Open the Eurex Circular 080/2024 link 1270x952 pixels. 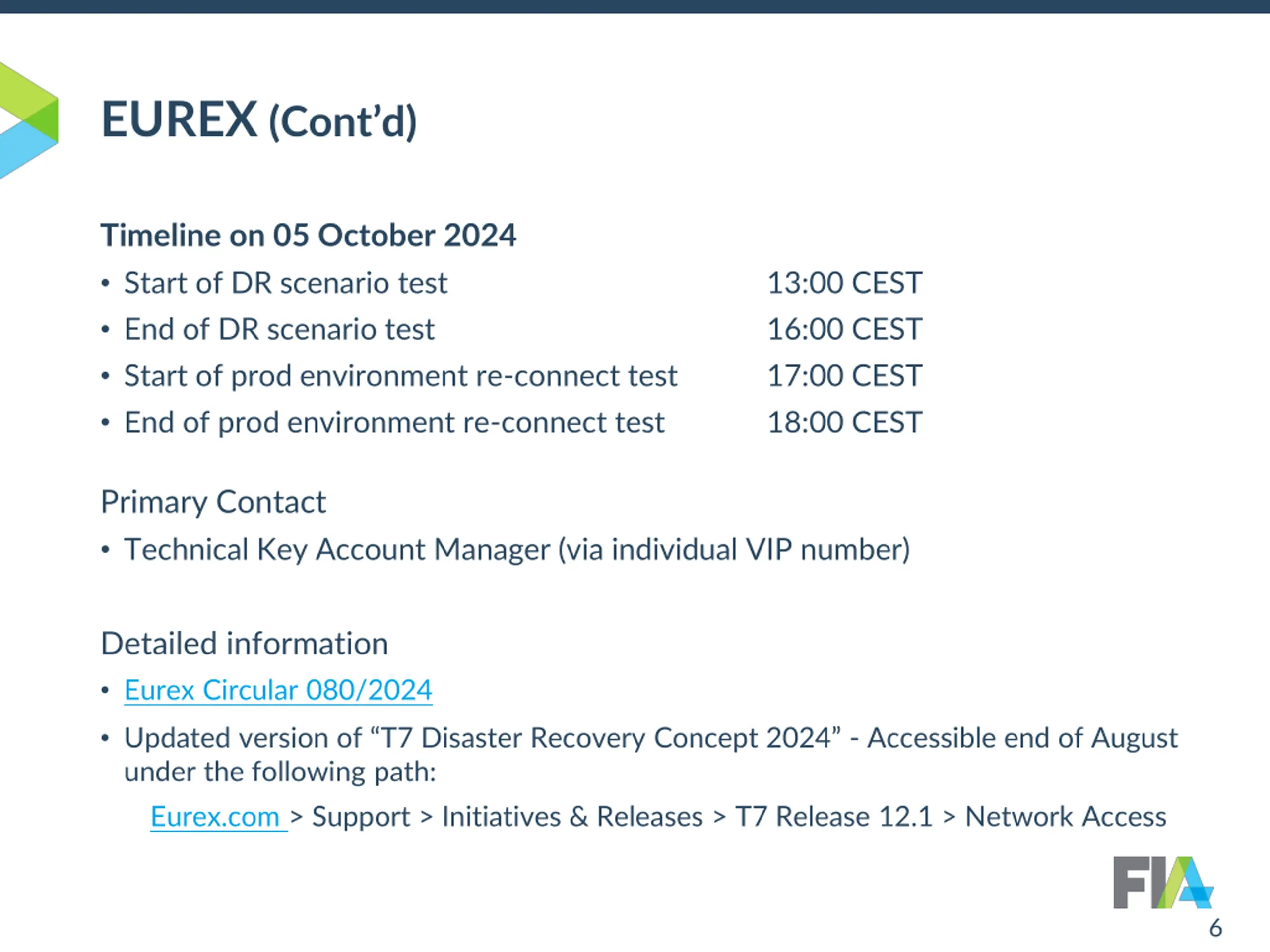[278, 690]
